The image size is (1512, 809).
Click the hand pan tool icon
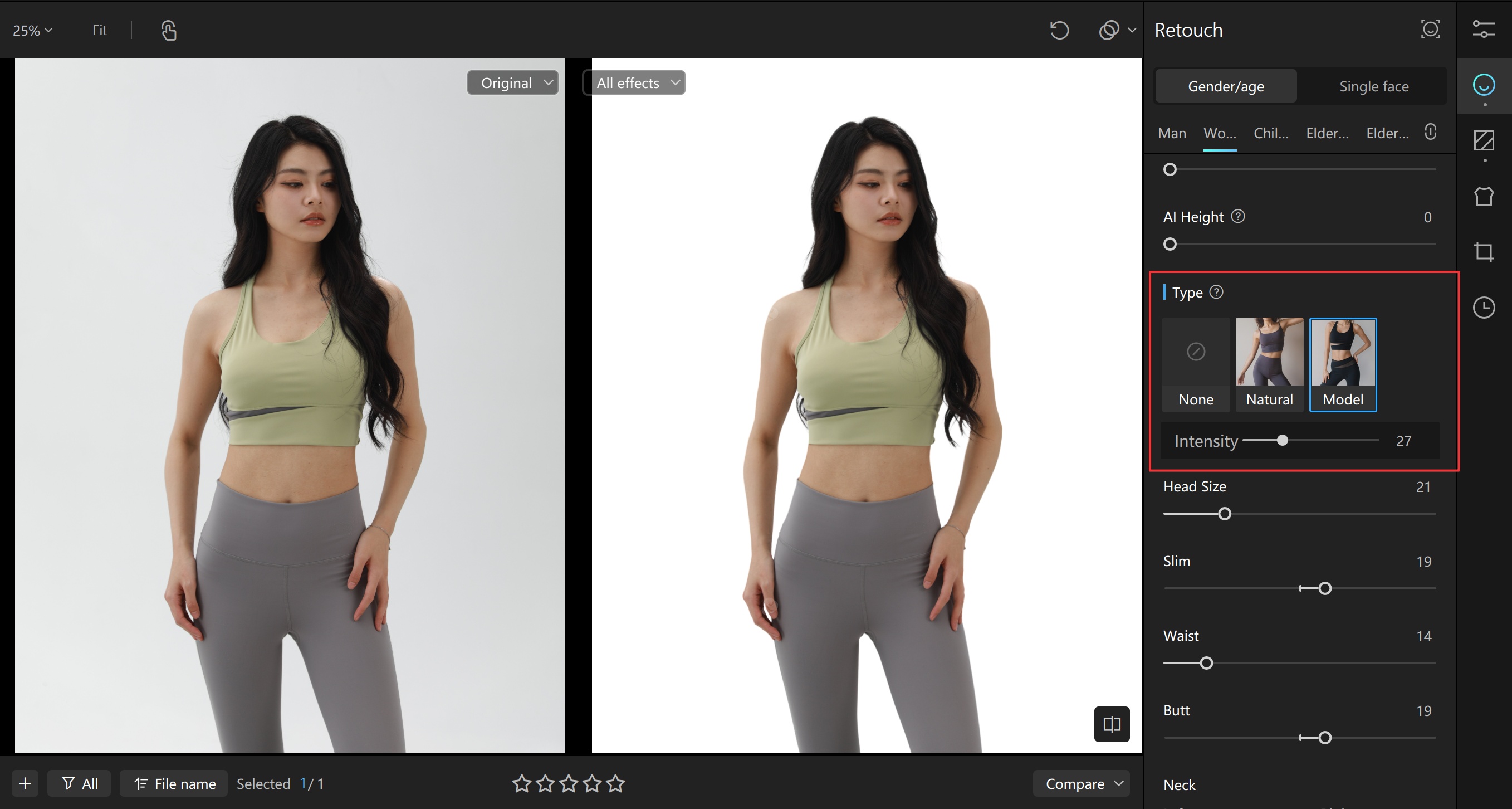pyautogui.click(x=168, y=31)
